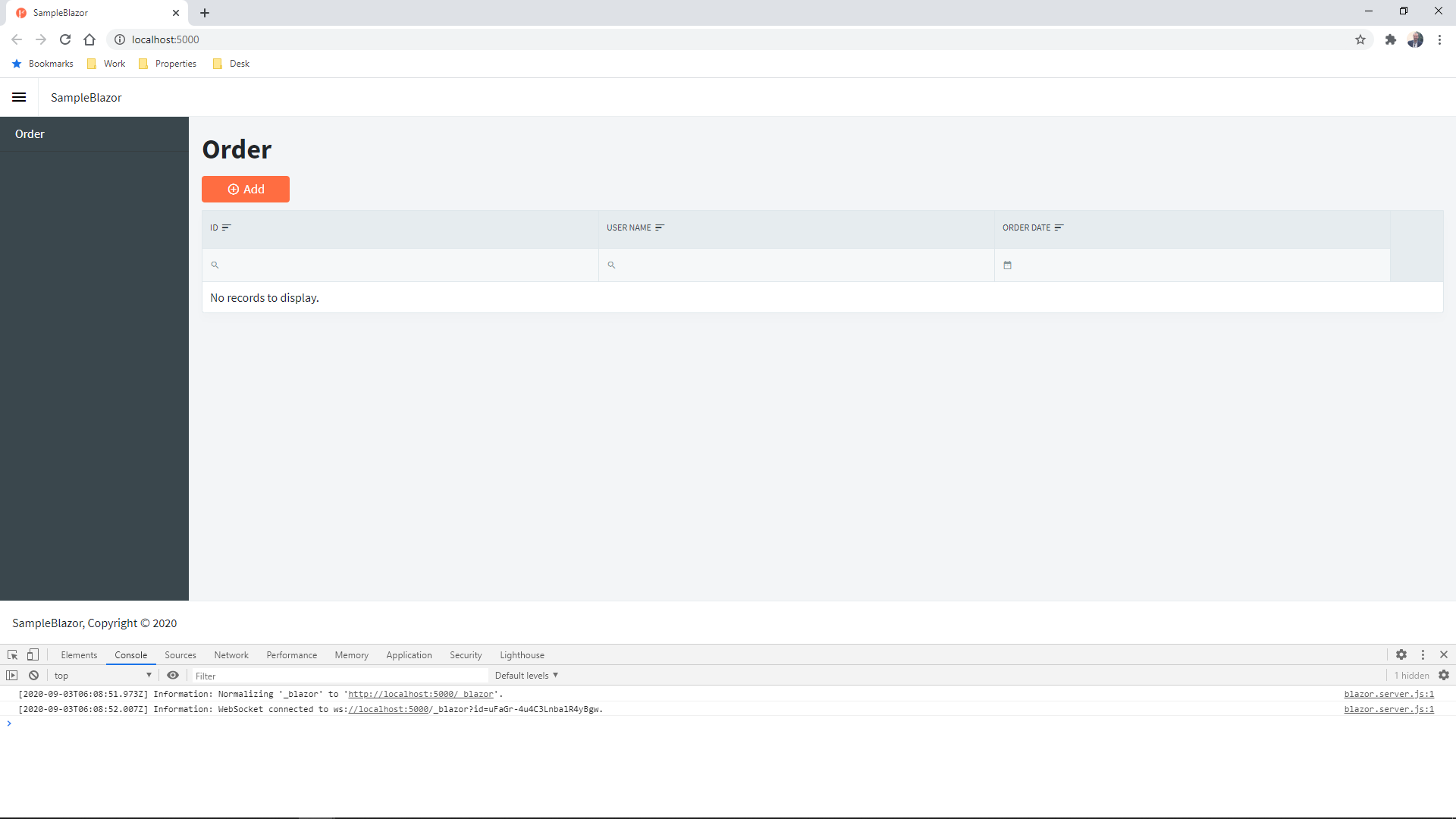Switch to the Elements DevTools tab

click(79, 655)
